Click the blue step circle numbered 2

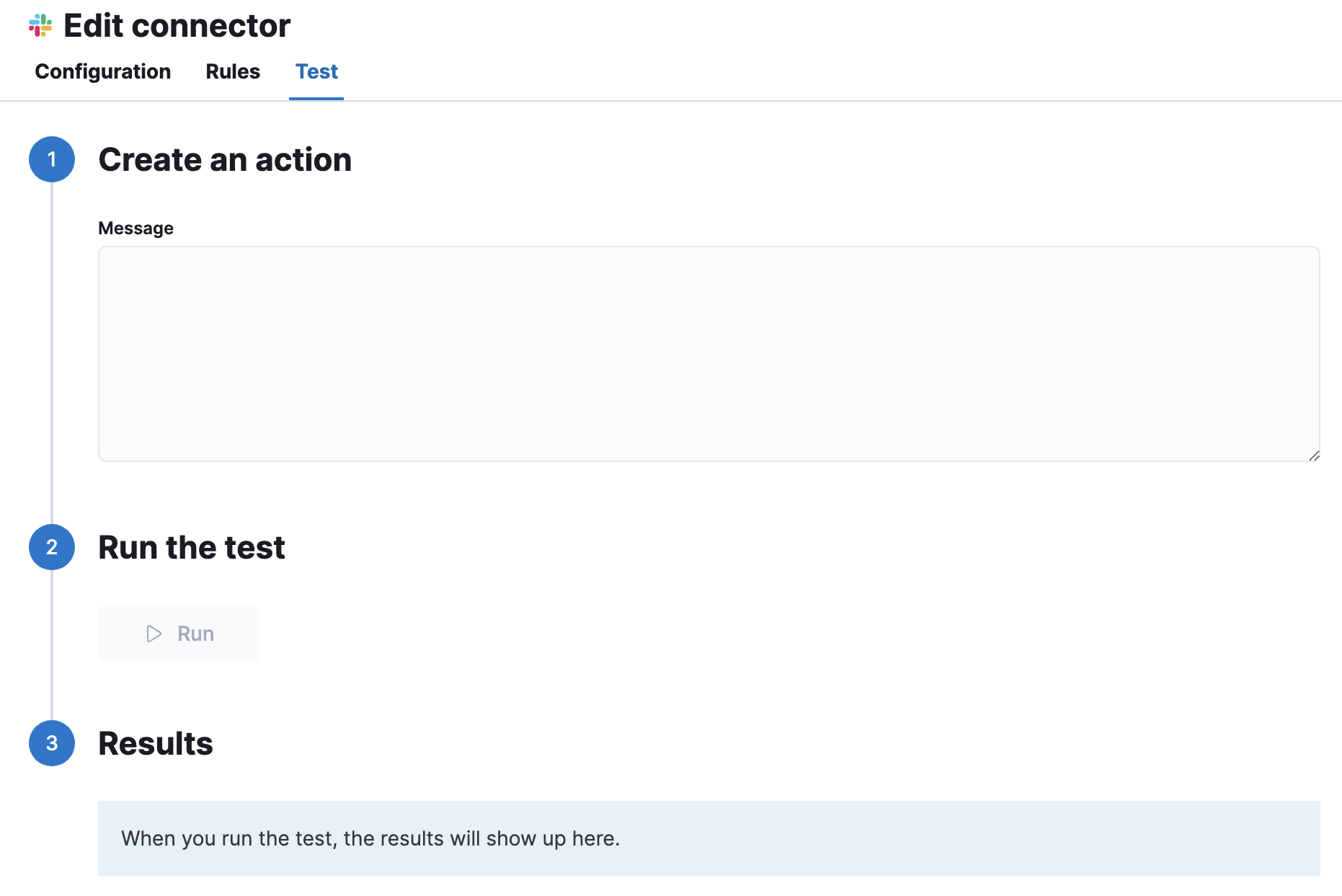(x=51, y=548)
